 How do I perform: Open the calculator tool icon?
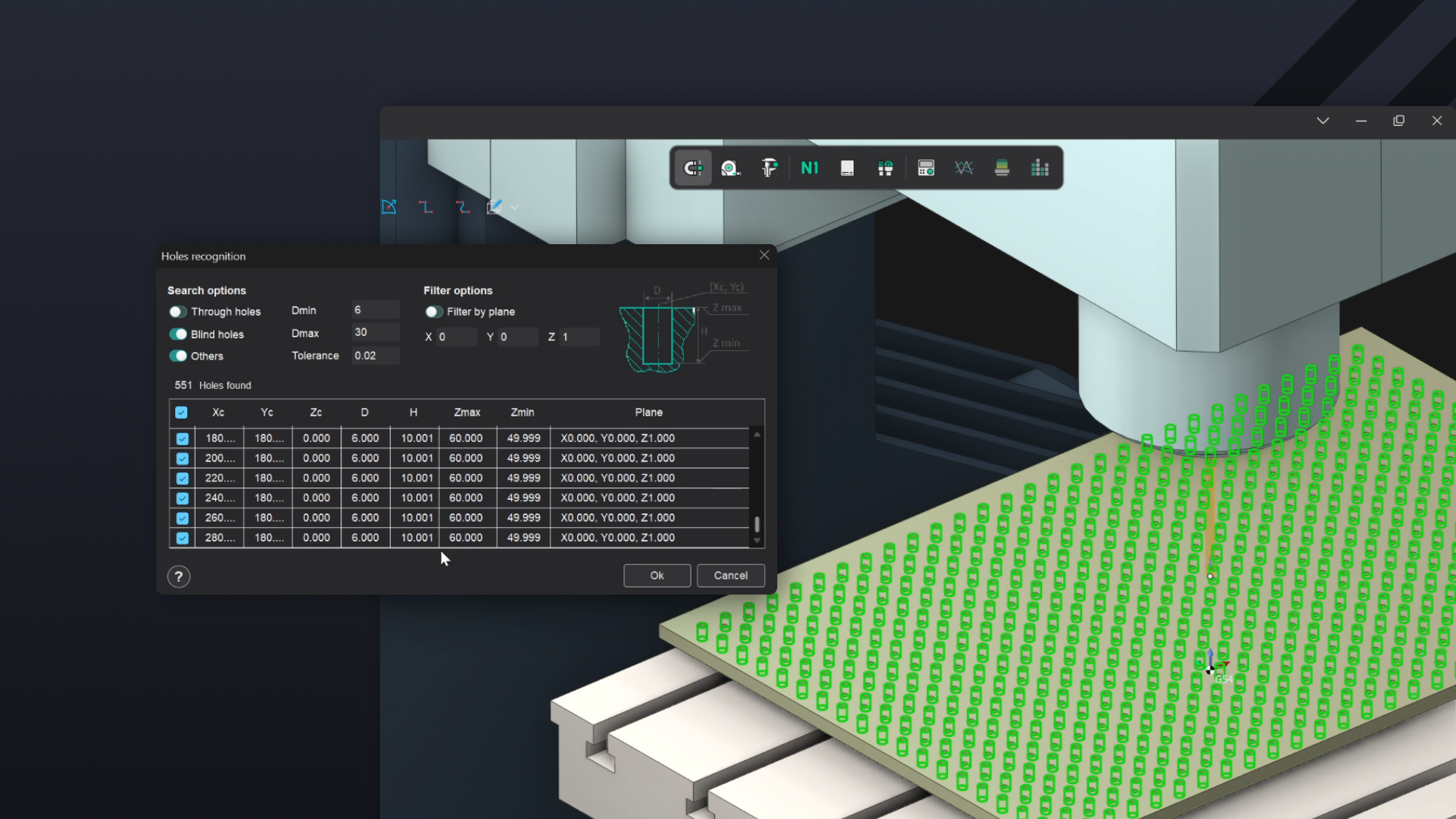tap(925, 168)
